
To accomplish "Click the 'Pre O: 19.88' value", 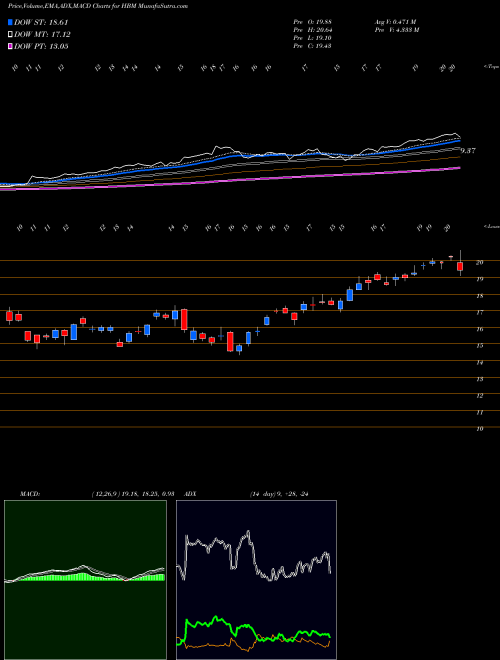I will [x=313, y=22].
